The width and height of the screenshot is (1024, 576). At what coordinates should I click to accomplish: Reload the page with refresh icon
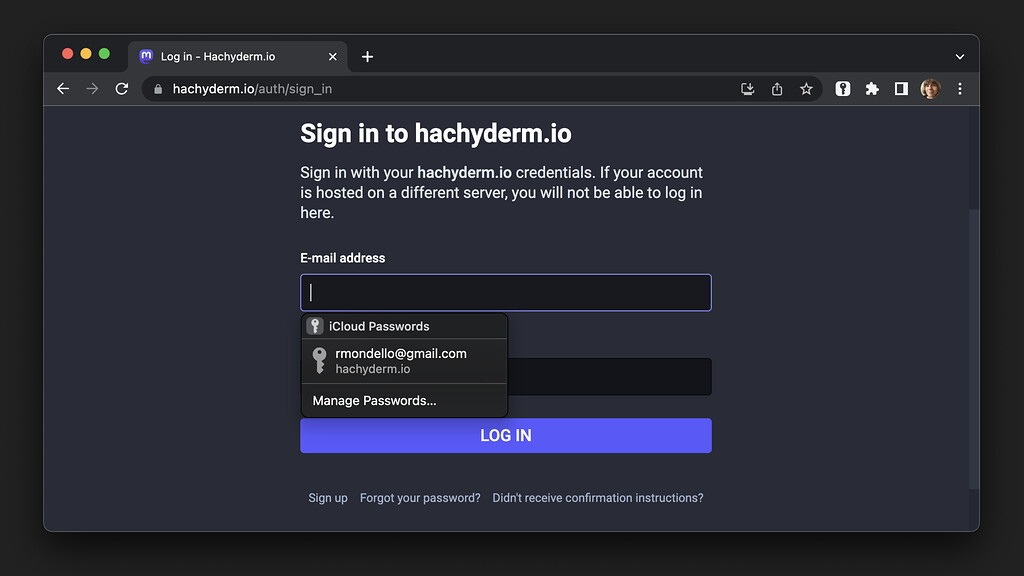tap(122, 89)
